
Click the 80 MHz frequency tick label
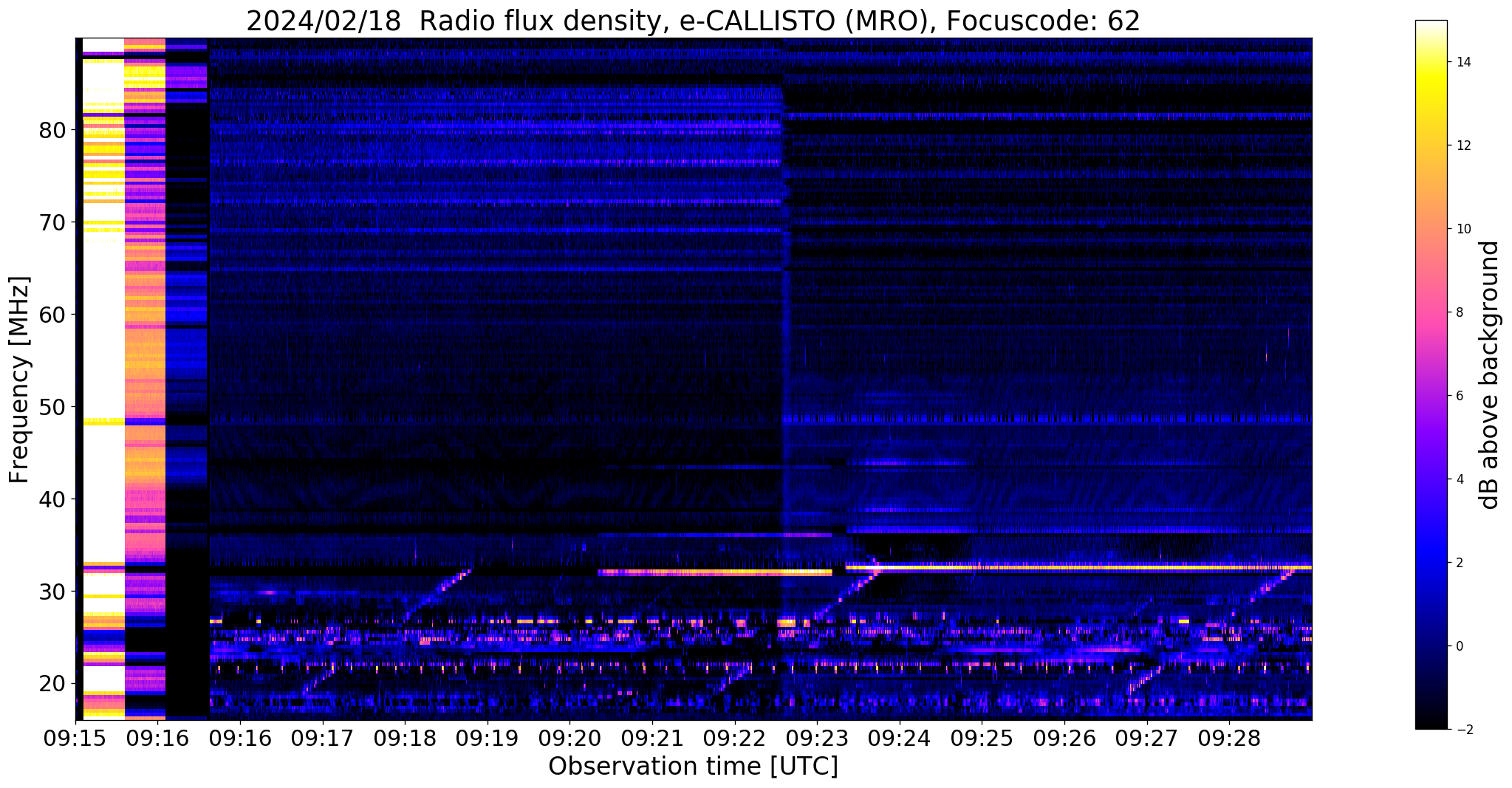point(52,130)
